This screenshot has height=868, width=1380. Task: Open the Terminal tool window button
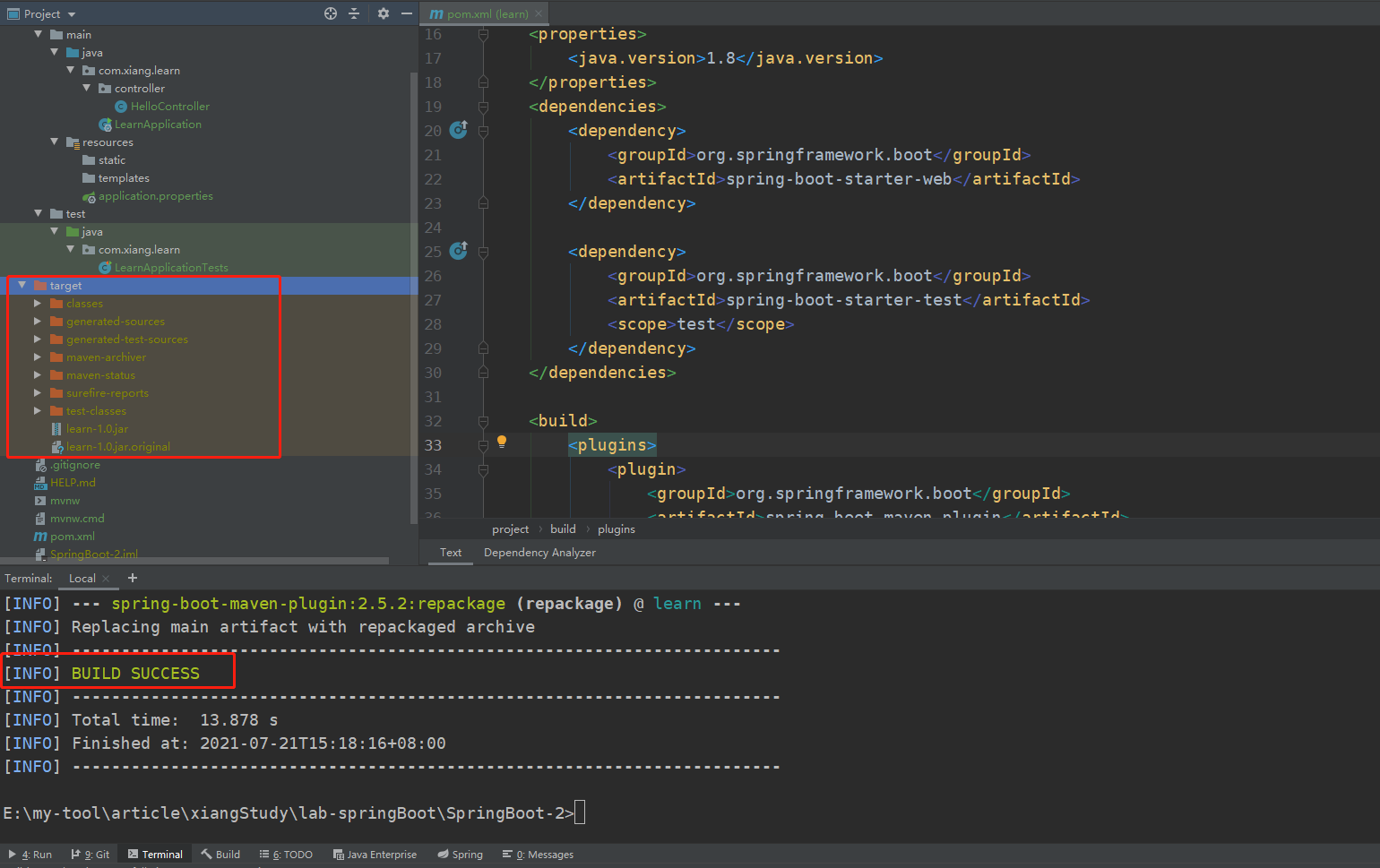[x=155, y=855]
